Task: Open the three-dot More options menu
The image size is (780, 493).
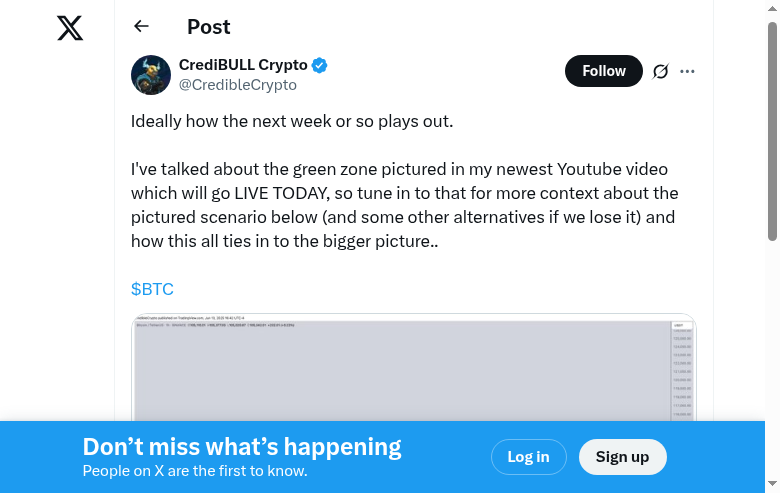Action: click(687, 71)
